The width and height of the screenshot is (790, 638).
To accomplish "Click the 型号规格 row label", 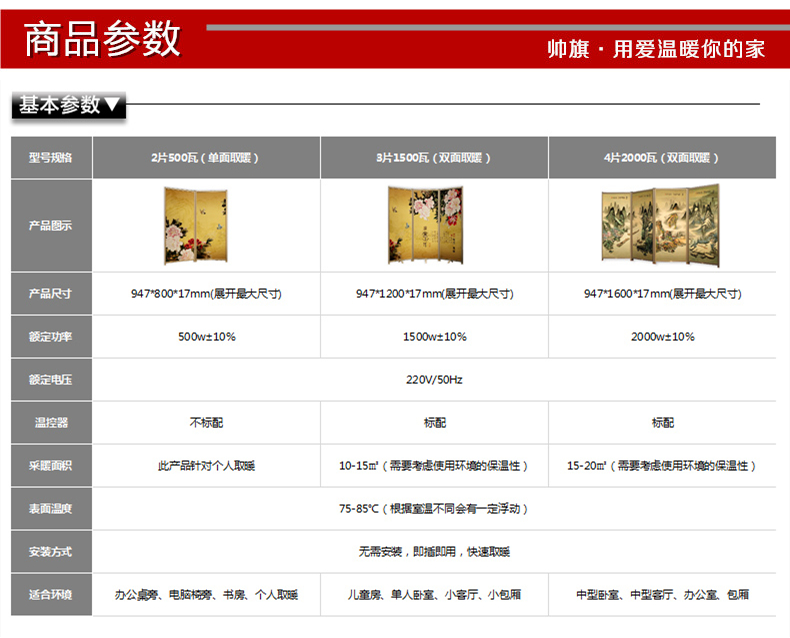I will (x=51, y=158).
